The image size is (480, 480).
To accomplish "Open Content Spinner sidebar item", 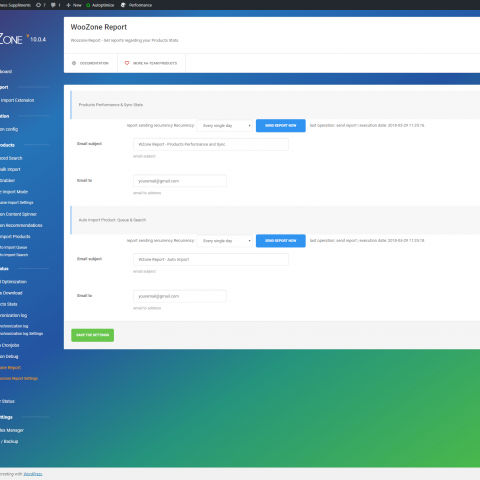I will point(18,214).
